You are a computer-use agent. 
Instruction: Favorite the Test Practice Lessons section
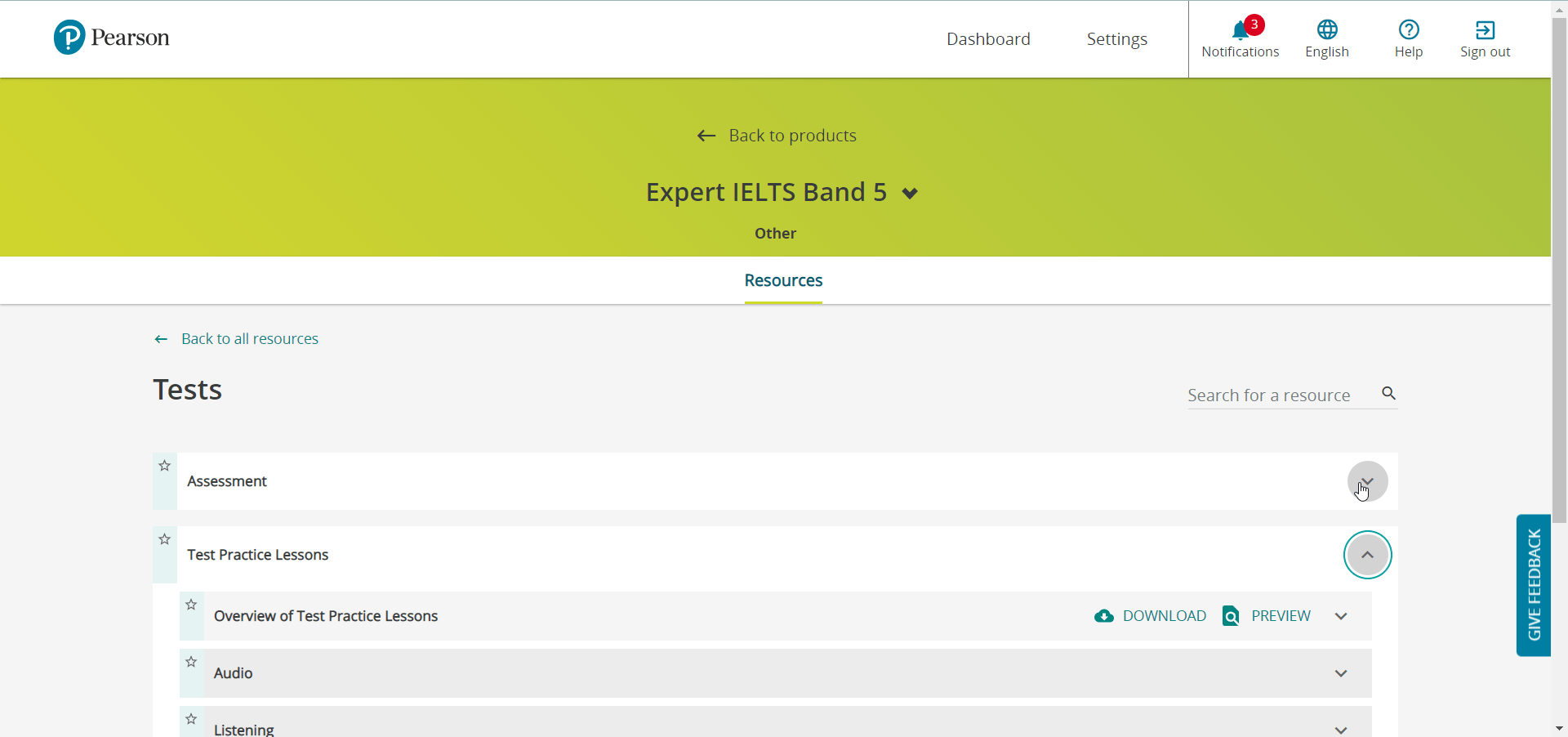pos(164,539)
